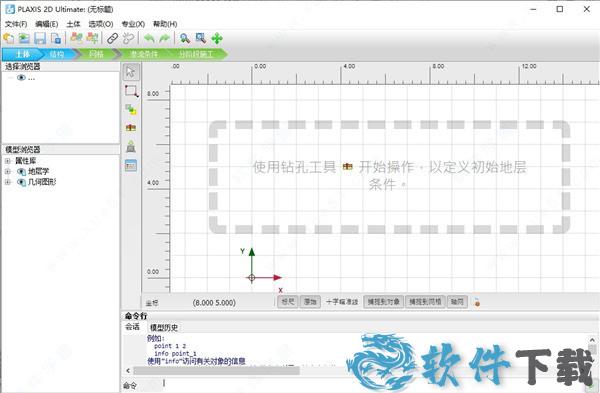The height and width of the screenshot is (393, 600).
Task: Toggle the 捕捉到网格 snap to grid button
Action: point(425,302)
